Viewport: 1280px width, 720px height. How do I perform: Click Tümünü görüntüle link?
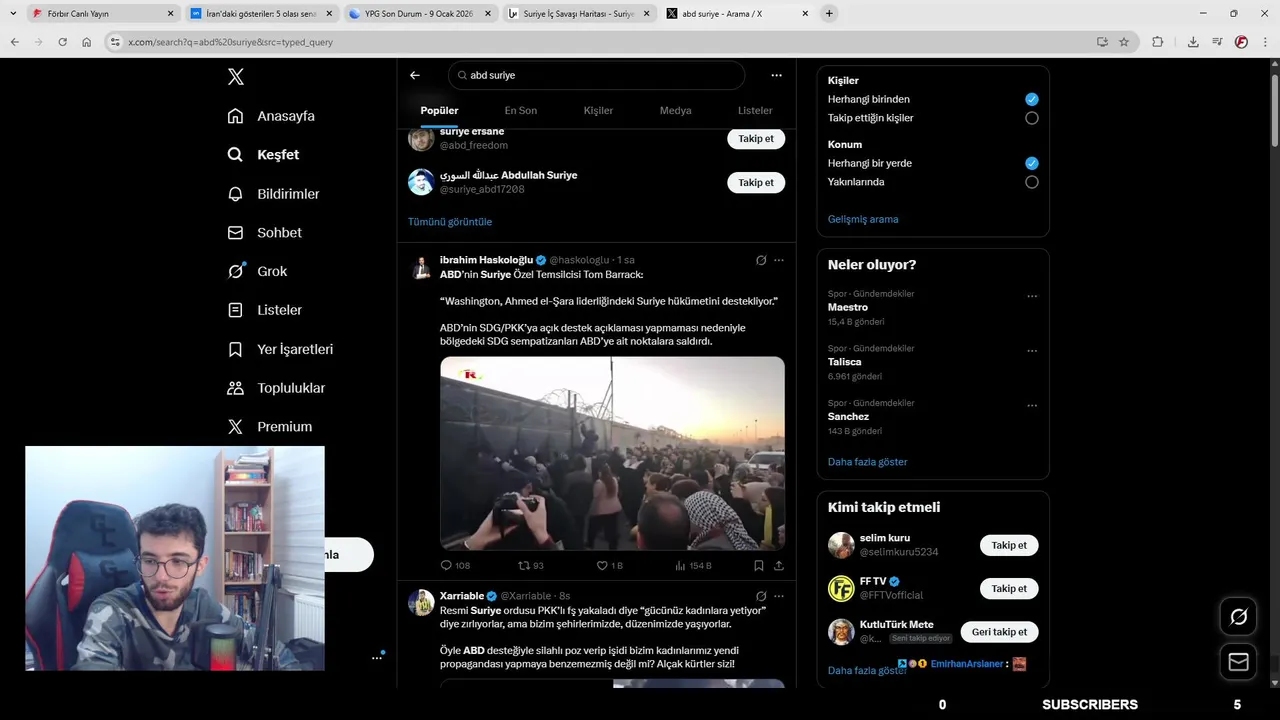pyautogui.click(x=450, y=221)
